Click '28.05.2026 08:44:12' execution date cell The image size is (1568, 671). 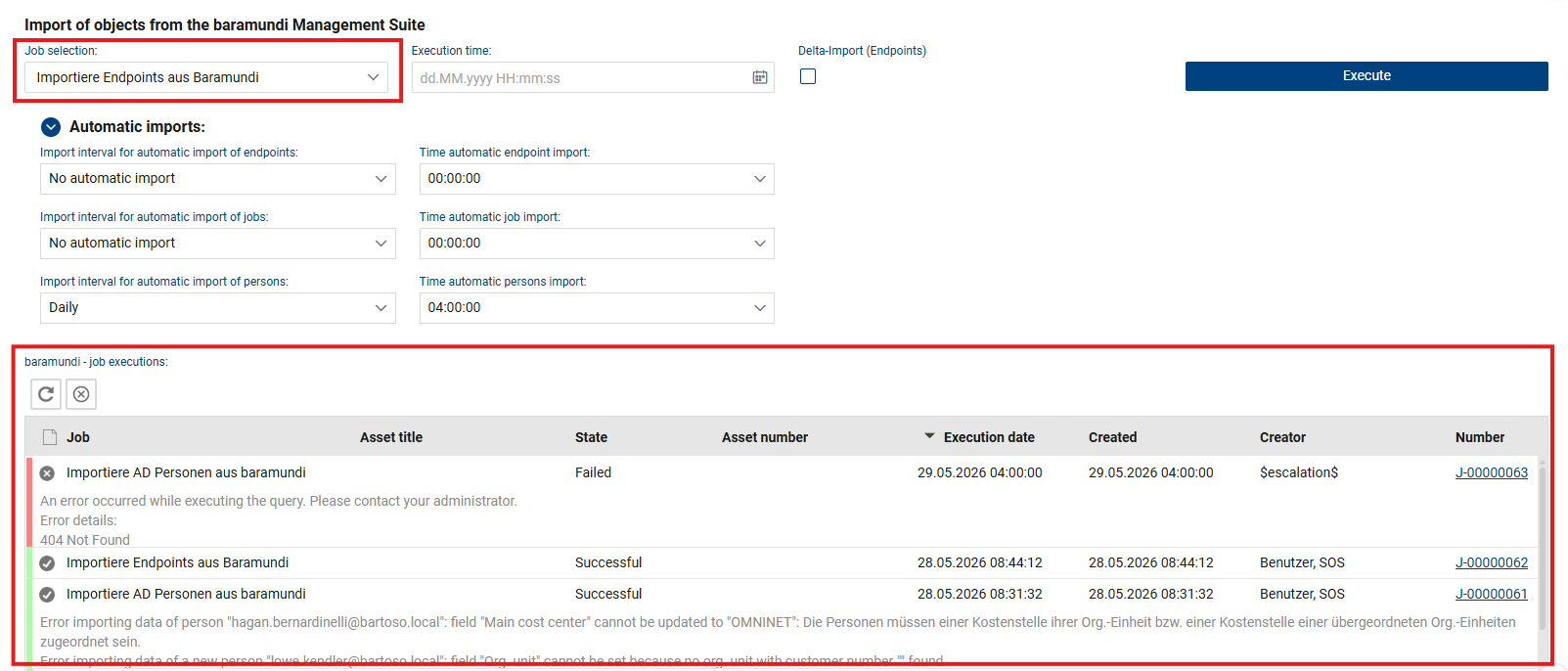pos(980,562)
